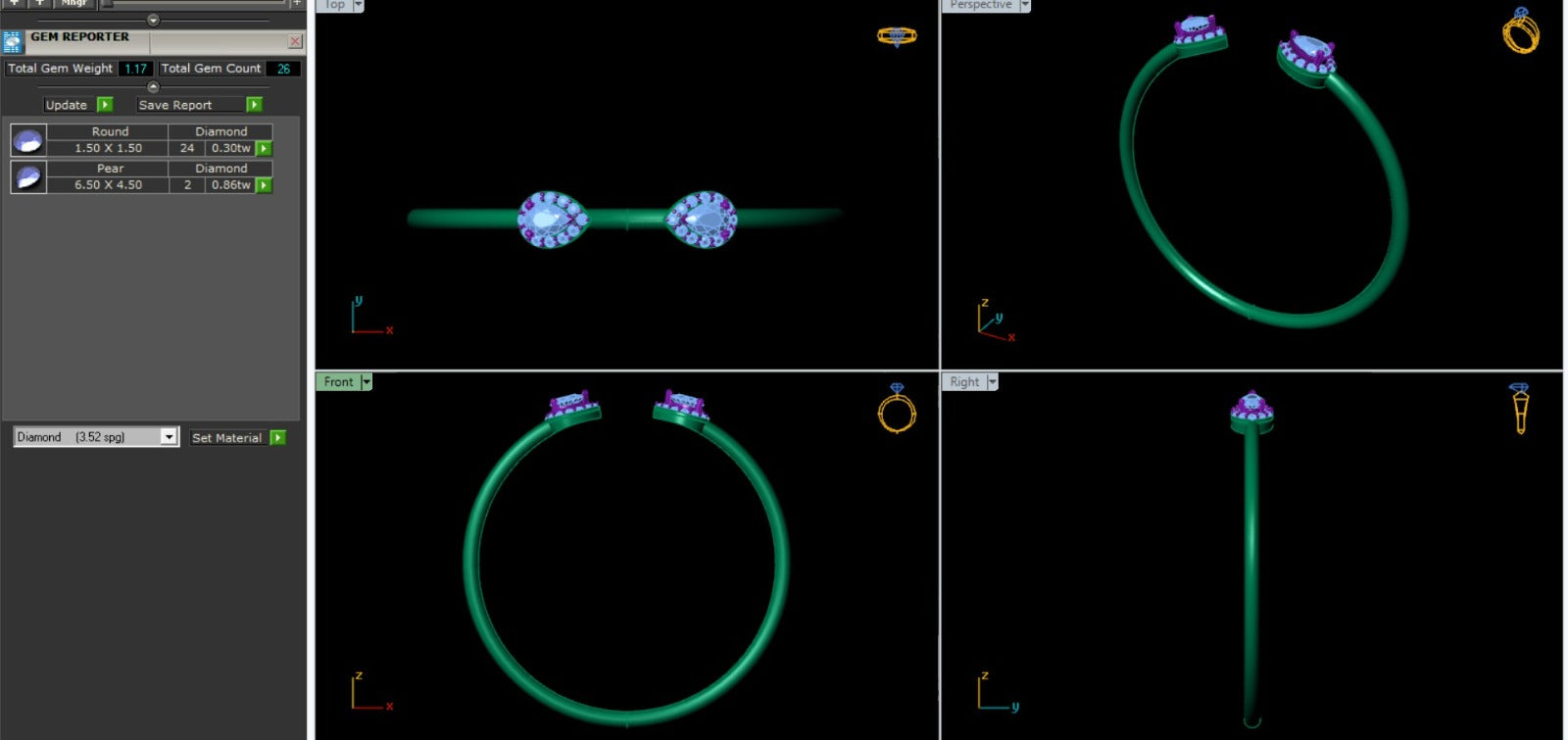1568x740 pixels.
Task: Collapse the section above Gem Reporter
Action: (153, 20)
